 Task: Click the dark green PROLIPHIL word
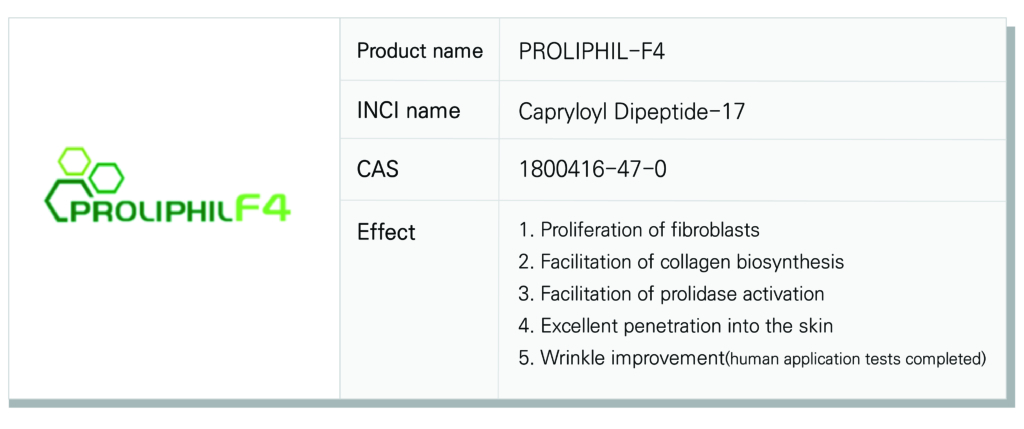(150, 212)
